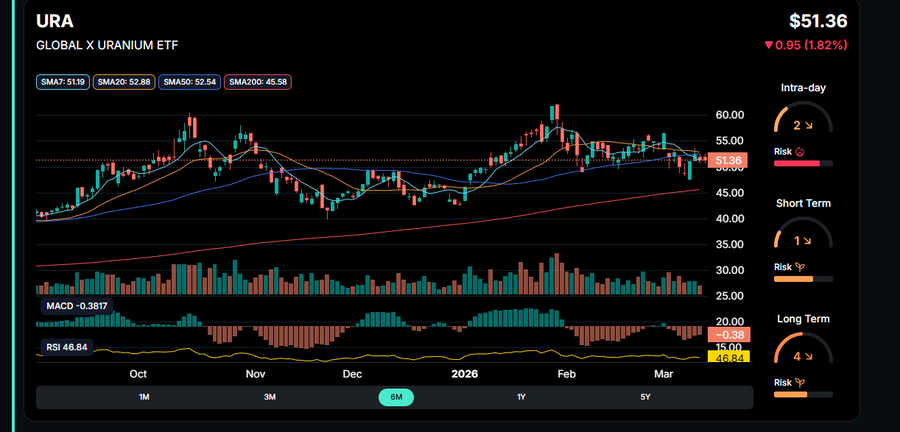The width and height of the screenshot is (900, 432).
Task: Click the Short Term gauge showing 1
Action: [803, 232]
